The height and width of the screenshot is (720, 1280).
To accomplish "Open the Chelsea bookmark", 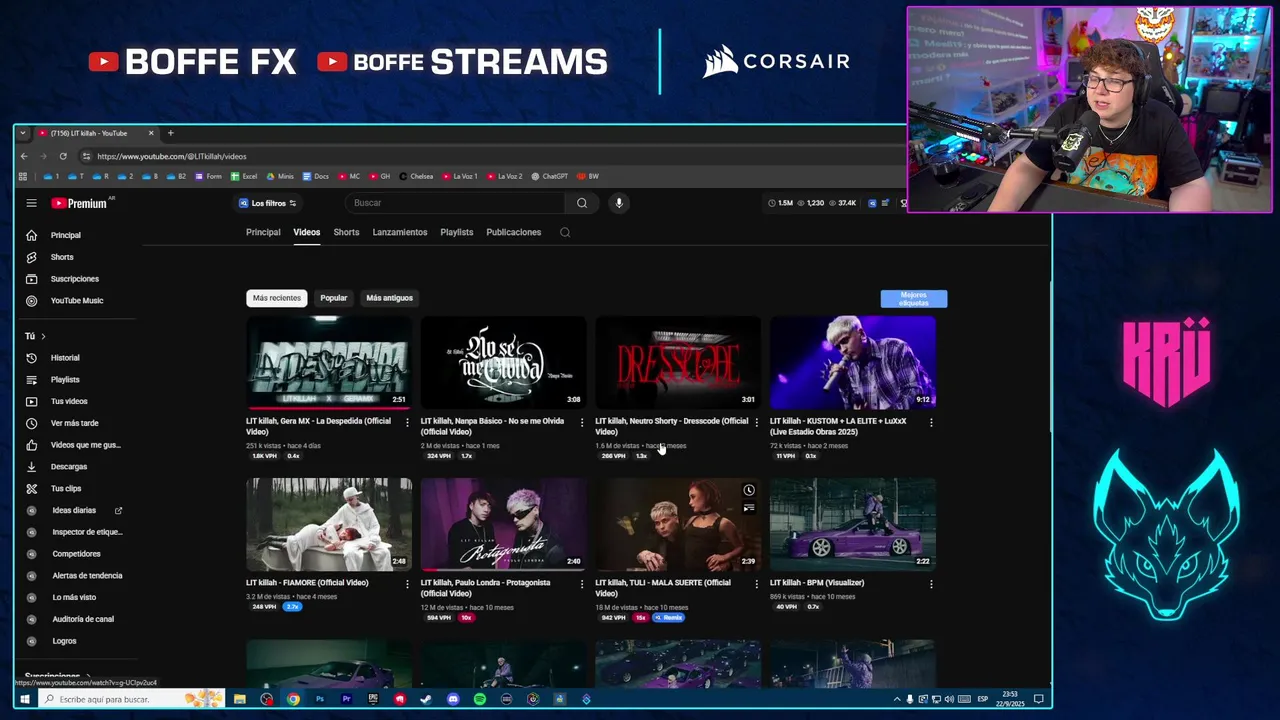I will coord(416,176).
